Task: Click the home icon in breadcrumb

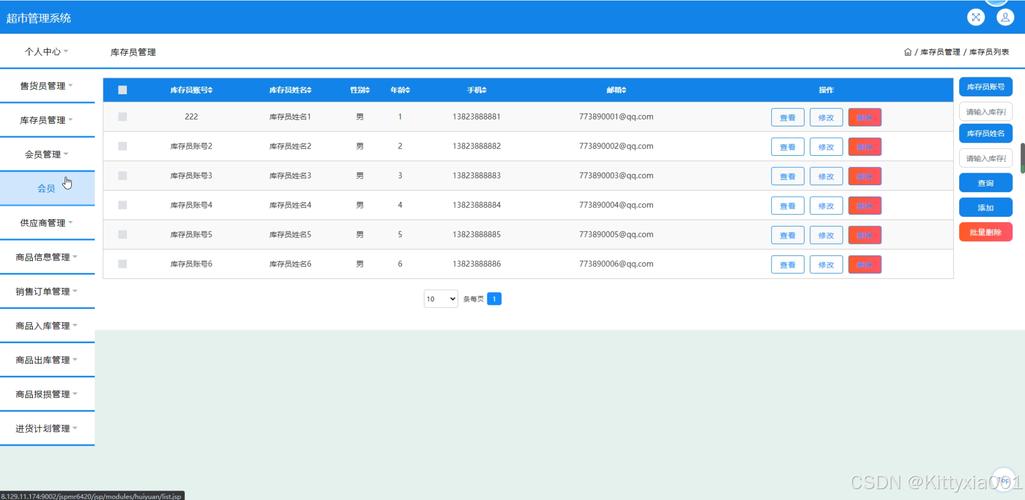Action: click(x=907, y=52)
